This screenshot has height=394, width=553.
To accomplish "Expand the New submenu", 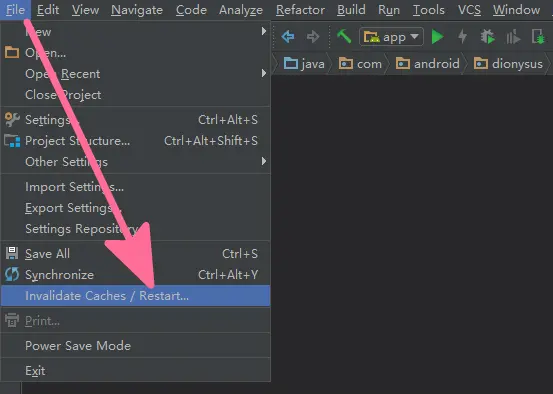I will click(135, 32).
